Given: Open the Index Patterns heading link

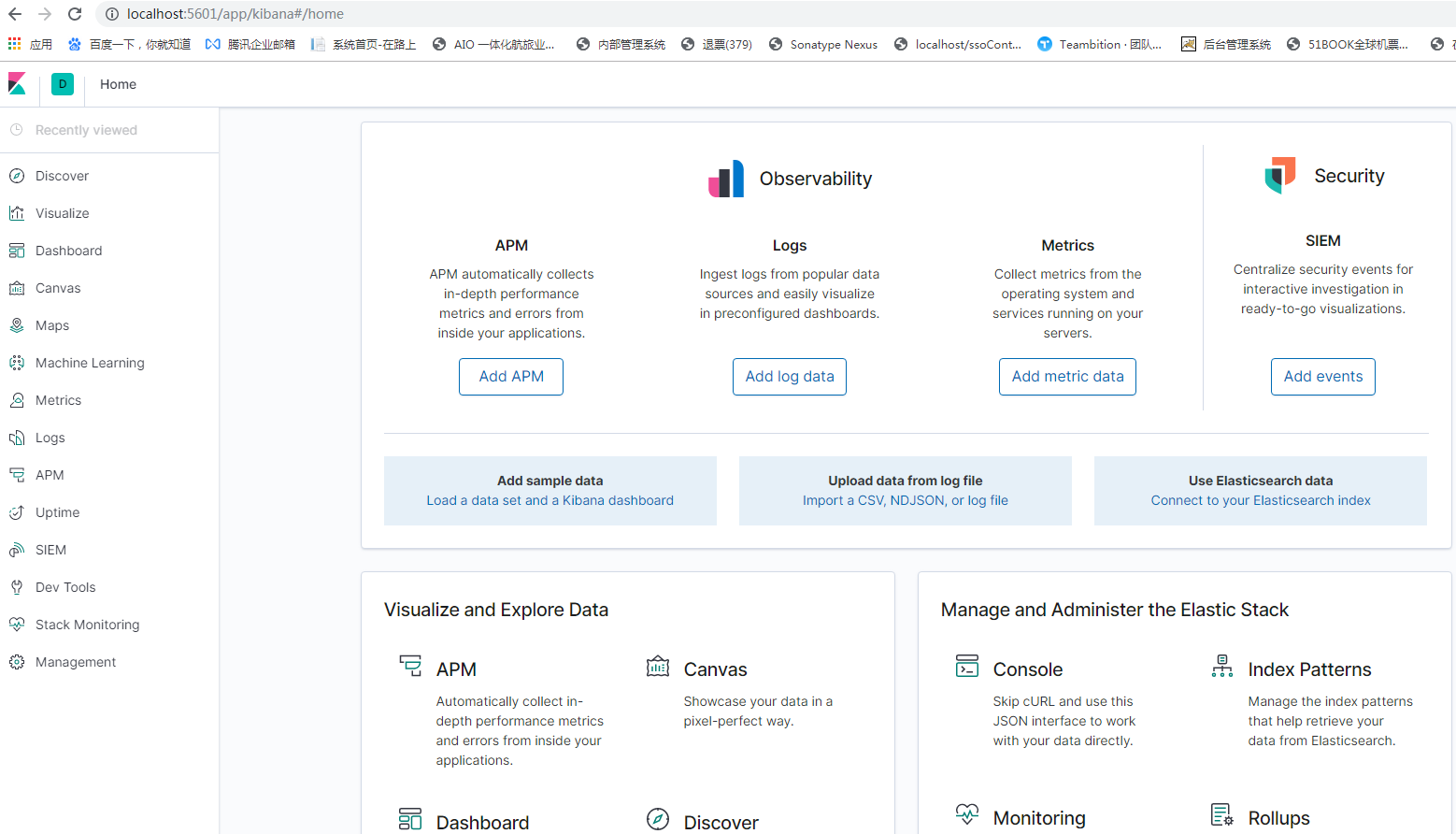Looking at the screenshot, I should 1309,669.
